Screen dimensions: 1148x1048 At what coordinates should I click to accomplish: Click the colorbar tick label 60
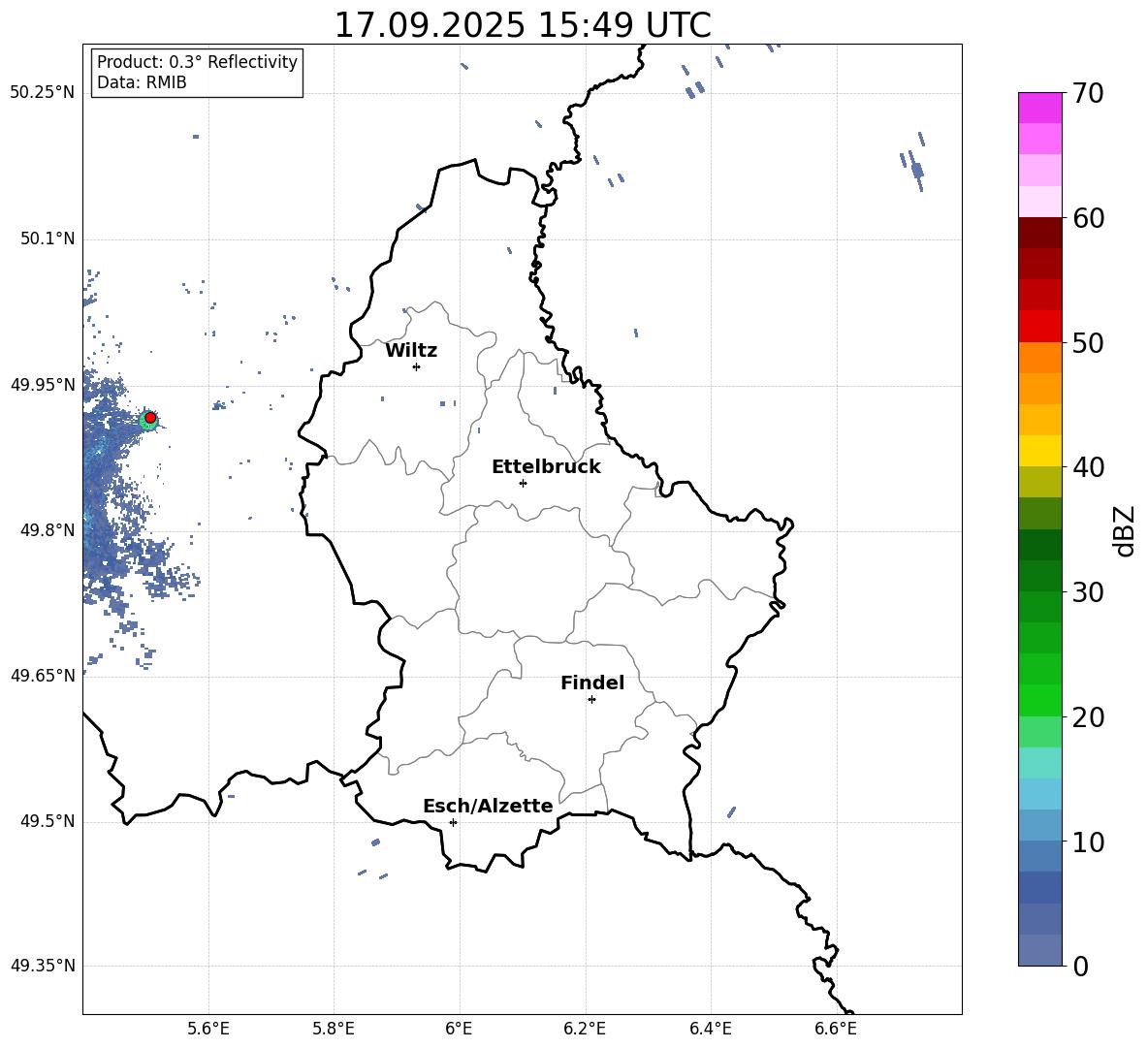point(1088,218)
